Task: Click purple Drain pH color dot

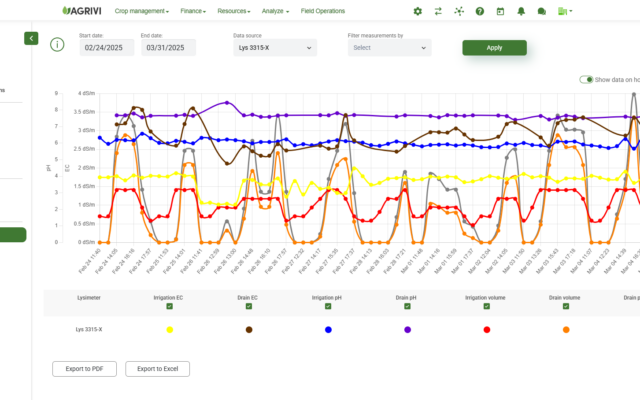Action: pos(407,330)
